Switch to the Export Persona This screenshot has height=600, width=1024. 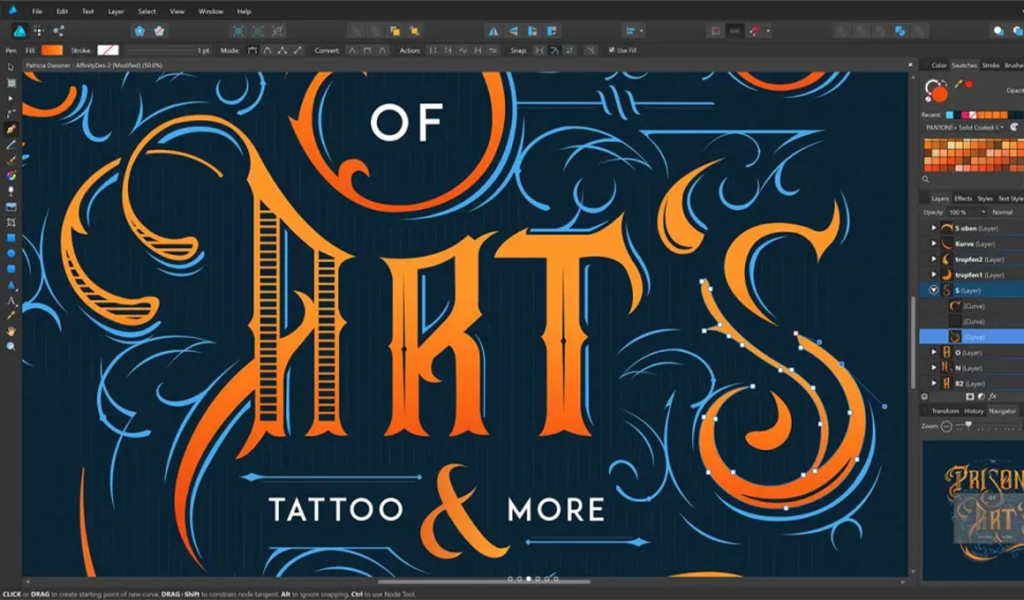coord(58,31)
